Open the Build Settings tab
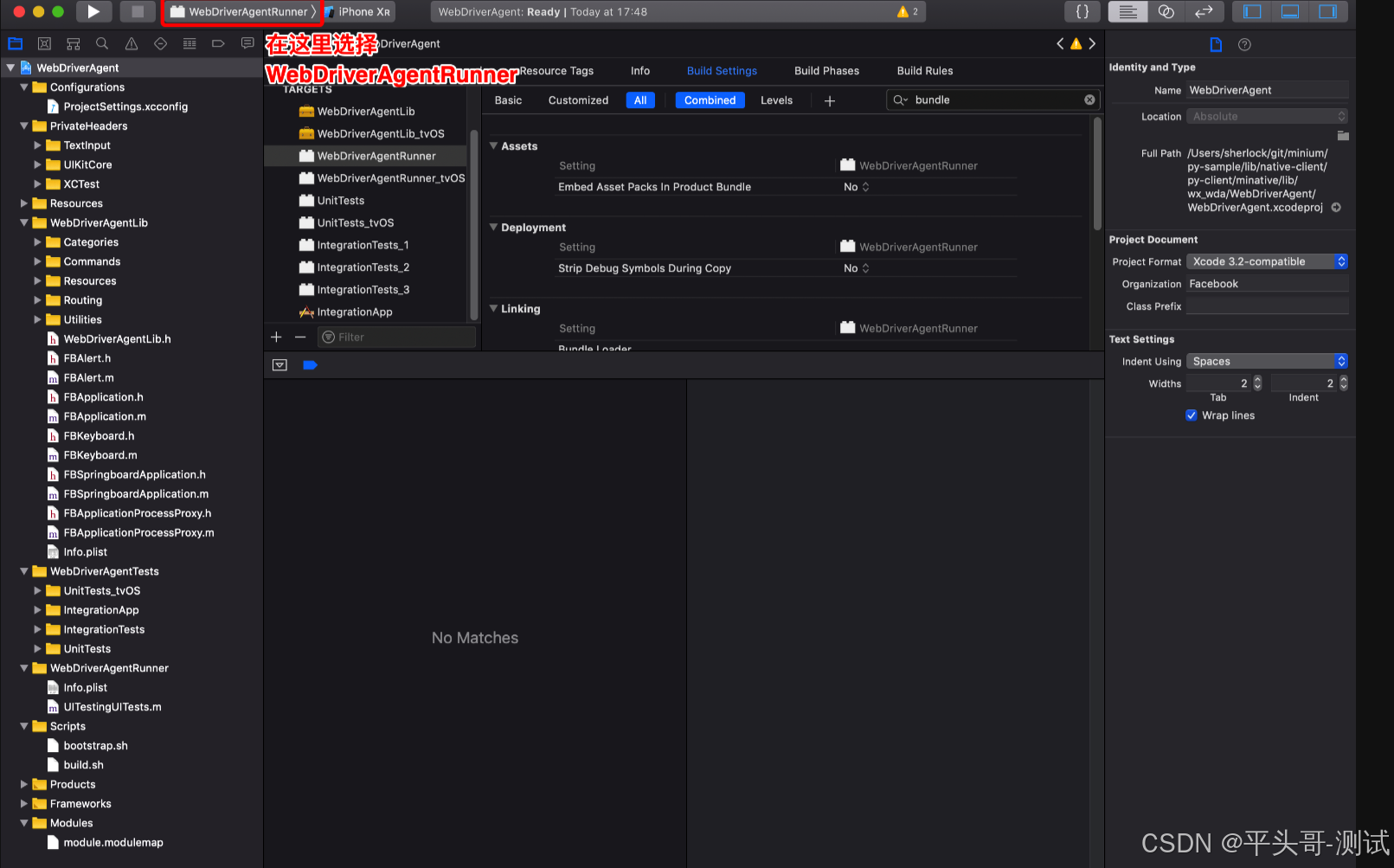Viewport: 1394px width, 868px height. pos(722,71)
